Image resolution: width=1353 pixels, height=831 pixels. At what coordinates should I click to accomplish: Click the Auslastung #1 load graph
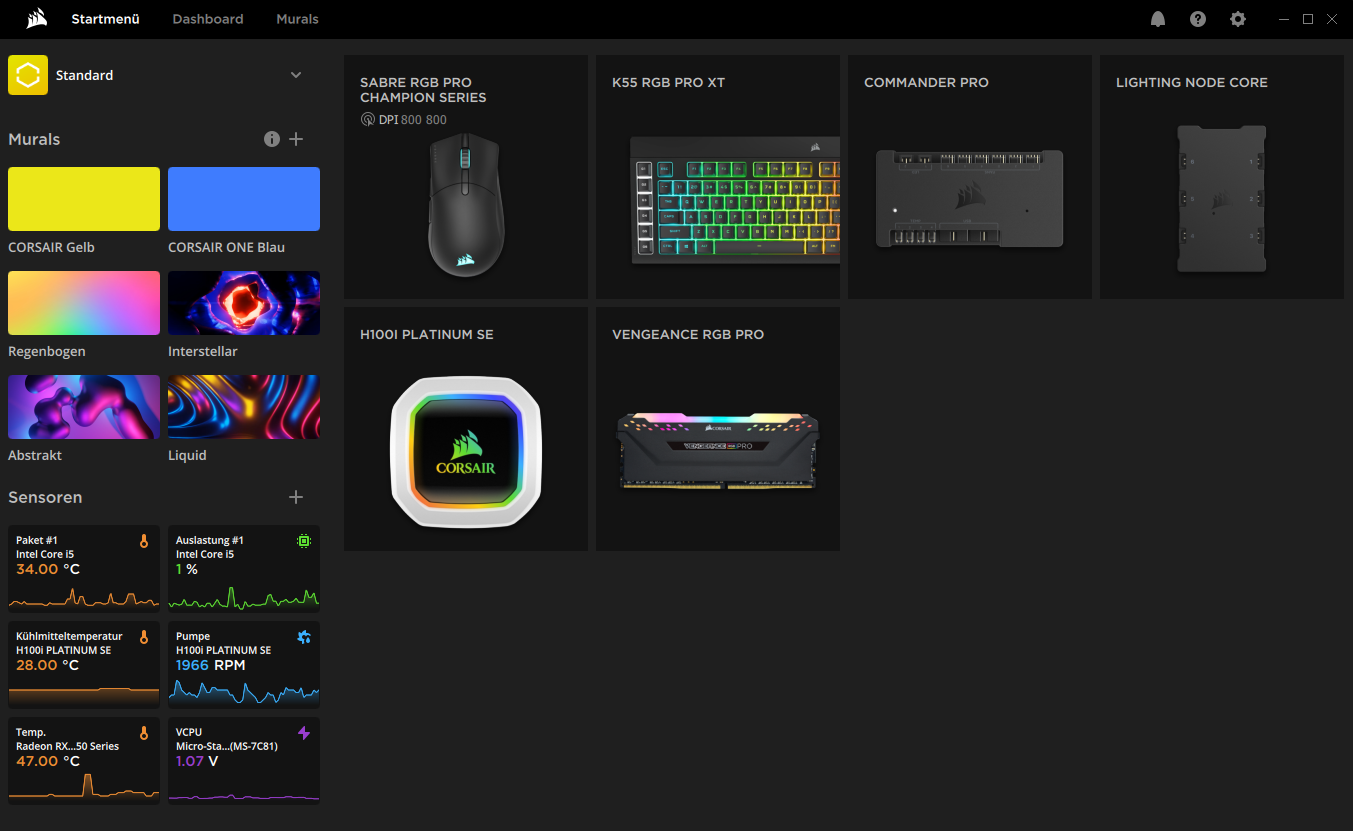tap(244, 596)
